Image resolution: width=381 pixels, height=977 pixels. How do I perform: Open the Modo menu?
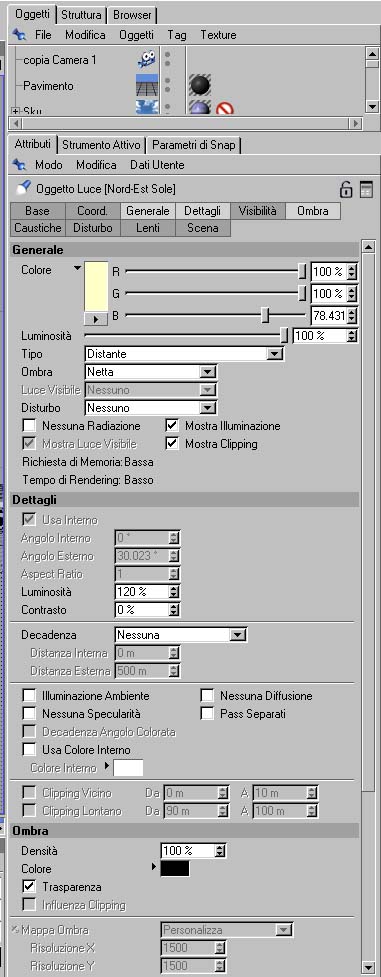click(x=49, y=165)
